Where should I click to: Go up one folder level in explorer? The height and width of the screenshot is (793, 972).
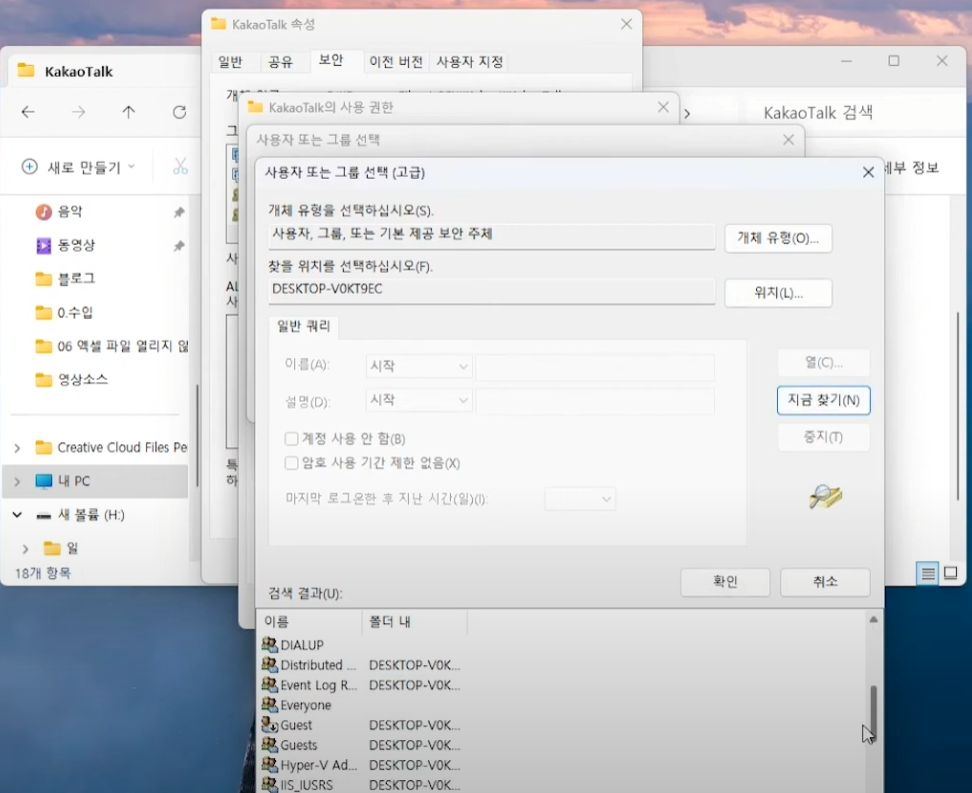point(128,112)
